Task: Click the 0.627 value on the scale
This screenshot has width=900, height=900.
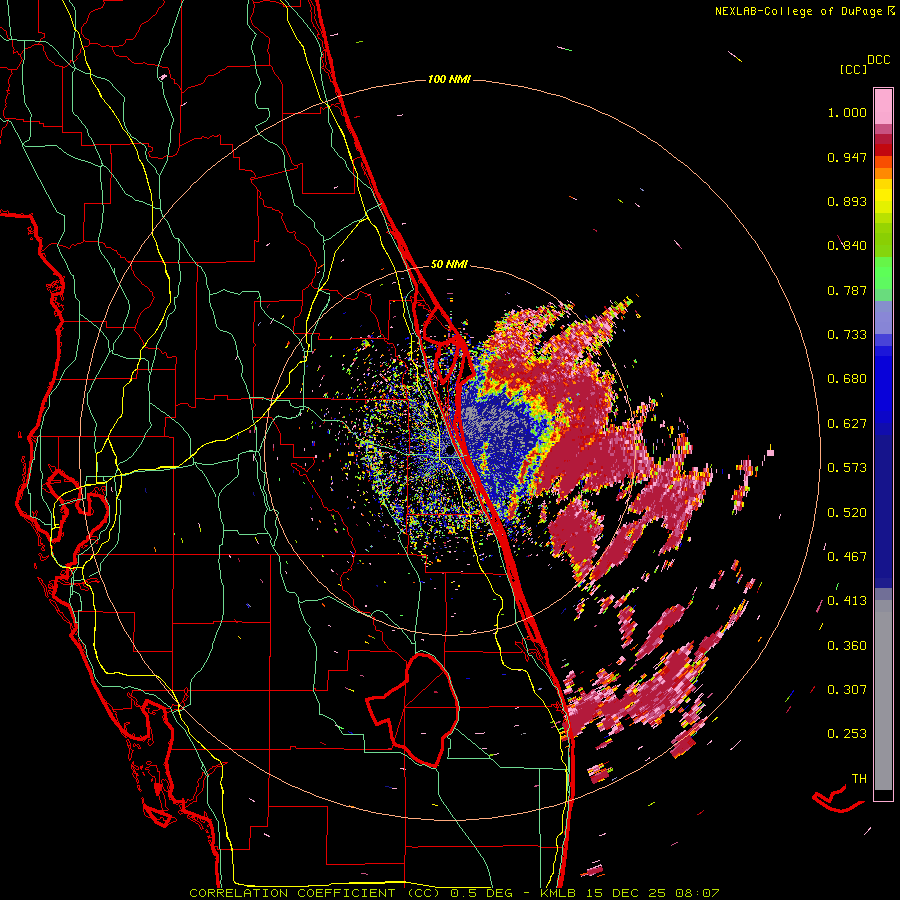Action: [847, 424]
